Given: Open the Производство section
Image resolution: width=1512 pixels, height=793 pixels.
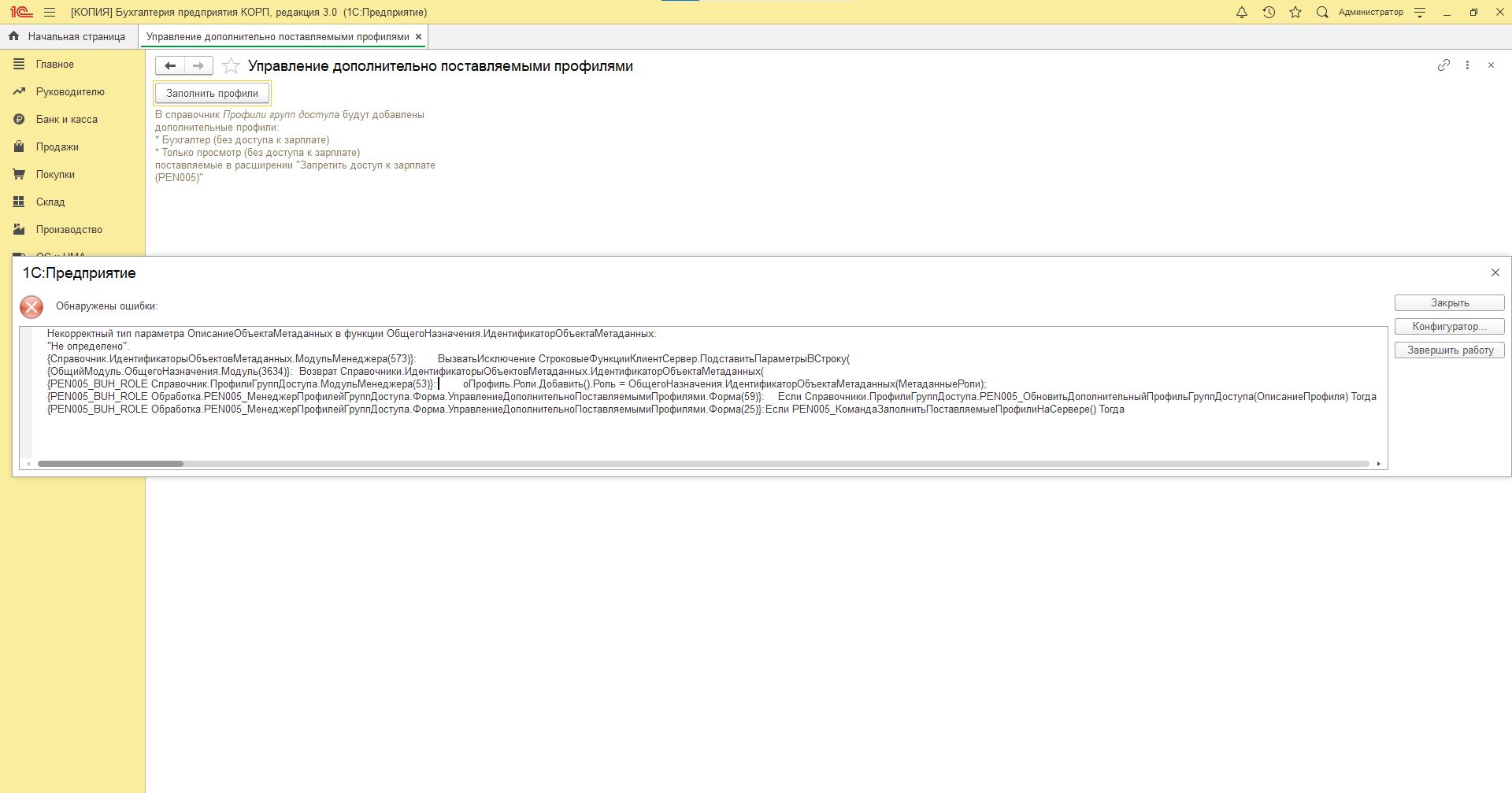Looking at the screenshot, I should [69, 230].
